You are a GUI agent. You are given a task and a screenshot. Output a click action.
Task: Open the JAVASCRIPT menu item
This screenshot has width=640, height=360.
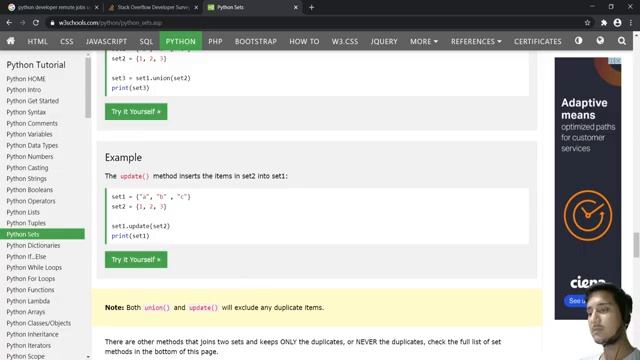(106, 41)
